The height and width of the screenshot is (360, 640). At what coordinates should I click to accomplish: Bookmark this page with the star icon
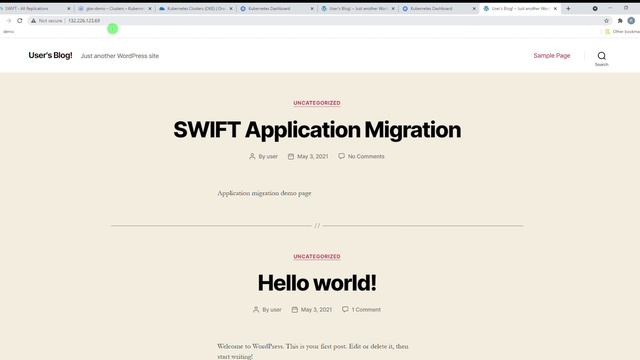pos(606,20)
